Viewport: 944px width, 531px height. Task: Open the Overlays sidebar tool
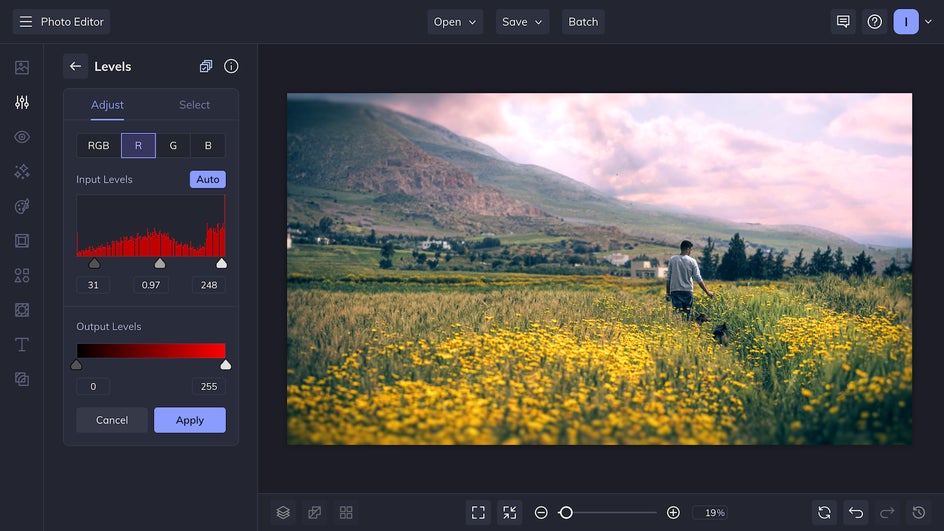(x=22, y=310)
